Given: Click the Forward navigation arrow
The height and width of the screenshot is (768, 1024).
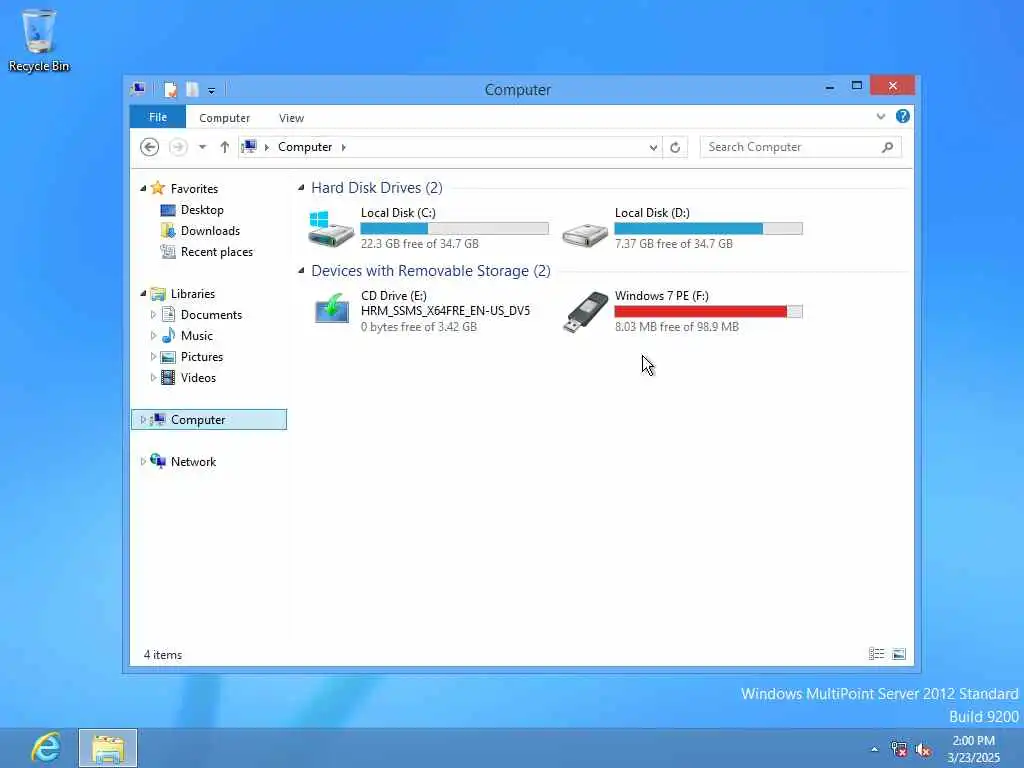Looking at the screenshot, I should pyautogui.click(x=178, y=147).
